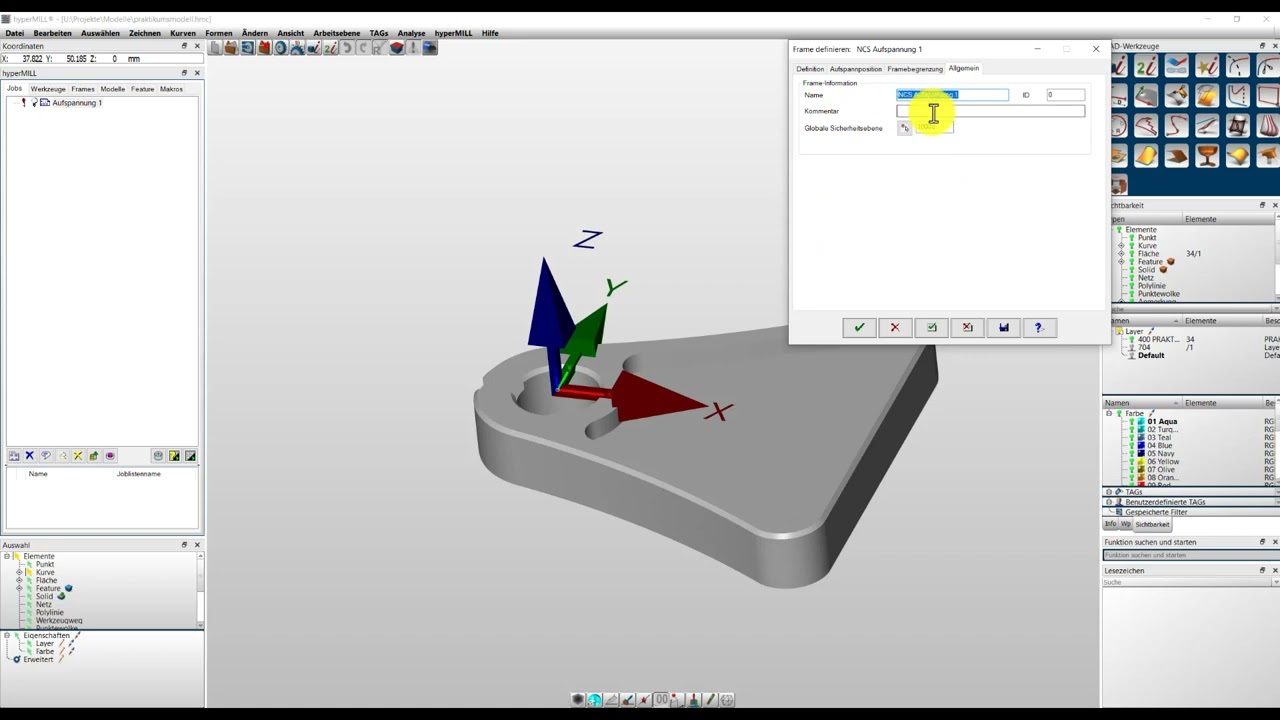Screen dimensions: 1280x720
Task: Click the gray cylinder stock icon in Jobs panel
Action: pyautogui.click(x=158, y=456)
